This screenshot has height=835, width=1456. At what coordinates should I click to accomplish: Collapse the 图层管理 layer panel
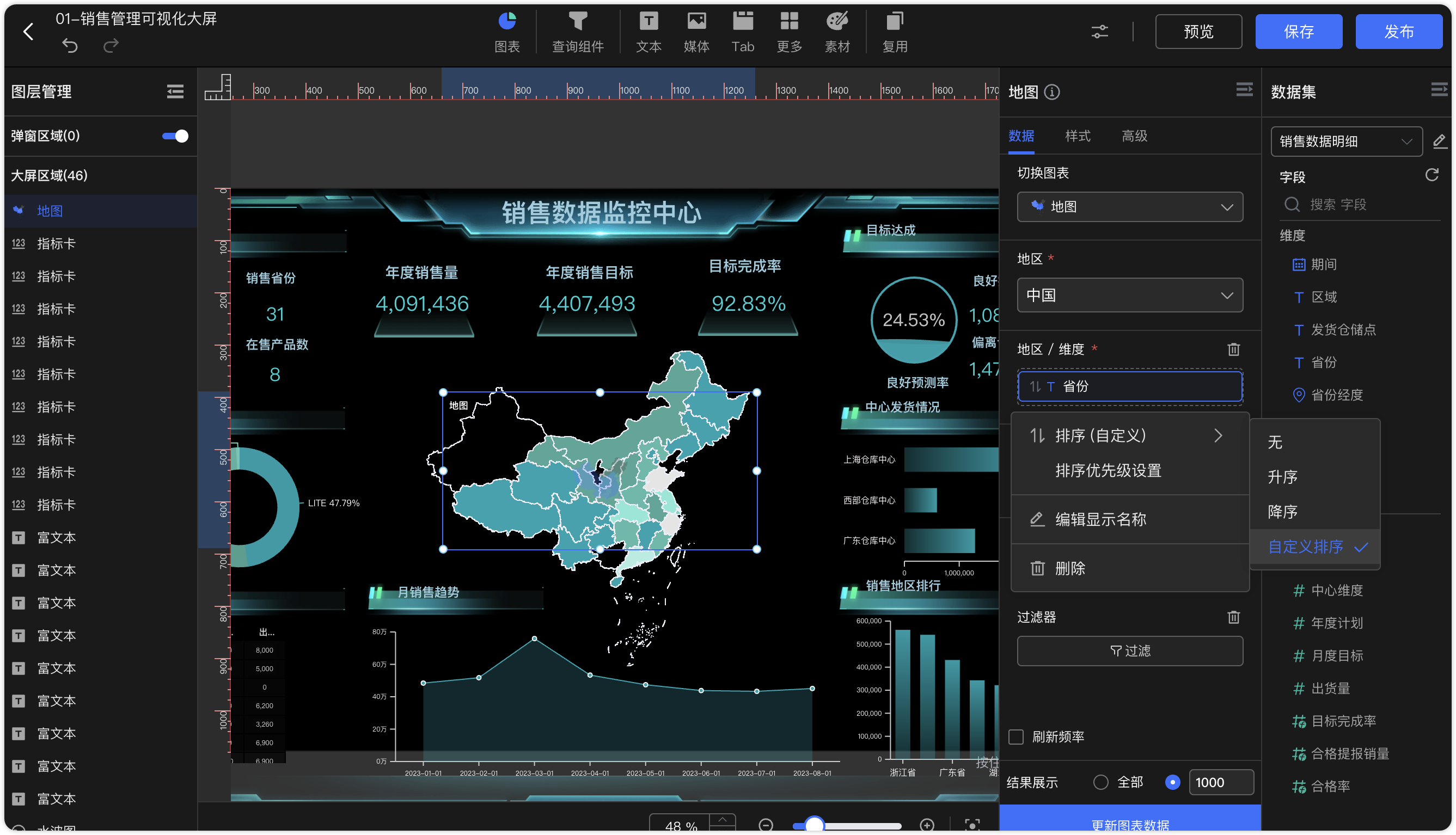[175, 91]
